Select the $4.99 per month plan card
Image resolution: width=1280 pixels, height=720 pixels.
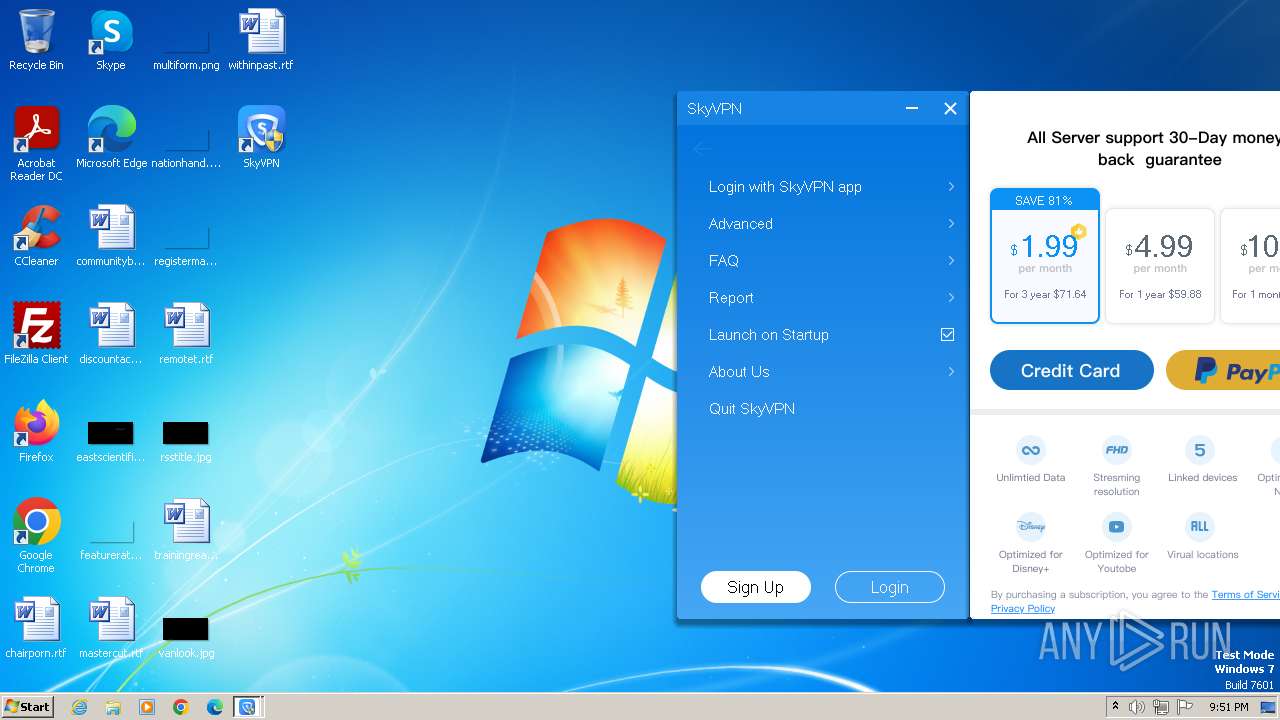(1160, 265)
